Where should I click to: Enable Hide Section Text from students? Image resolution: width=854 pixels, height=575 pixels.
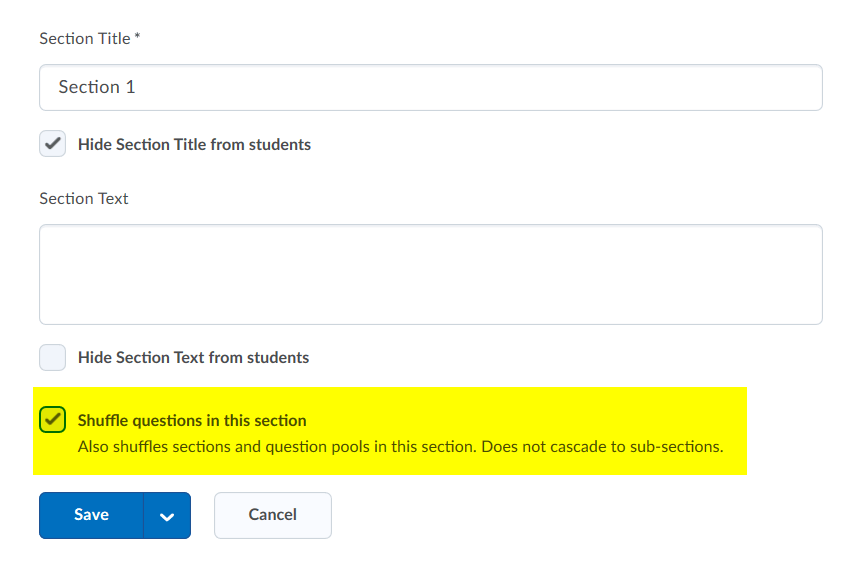point(53,357)
